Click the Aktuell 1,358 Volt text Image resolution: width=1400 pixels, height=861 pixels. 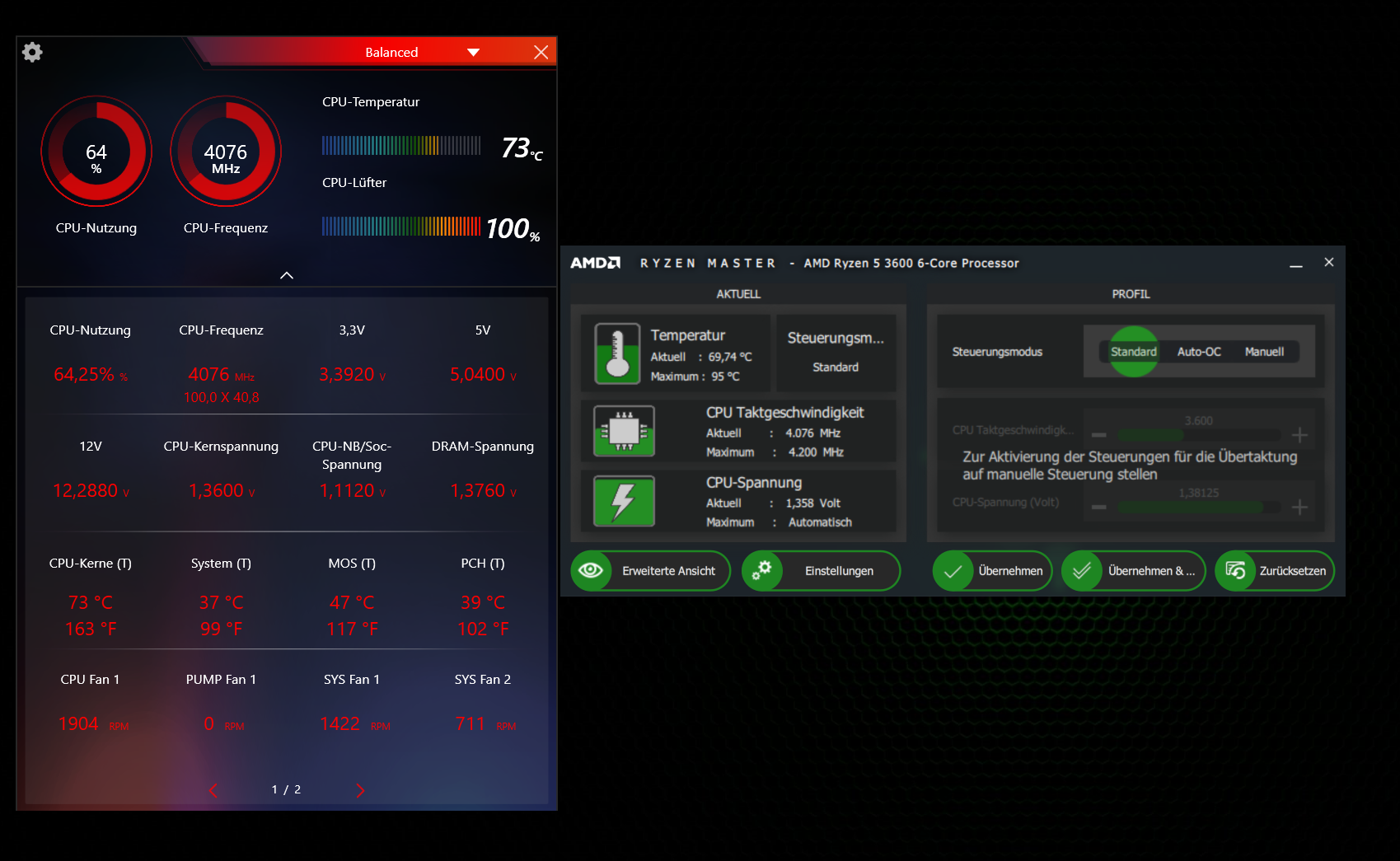tap(773, 503)
